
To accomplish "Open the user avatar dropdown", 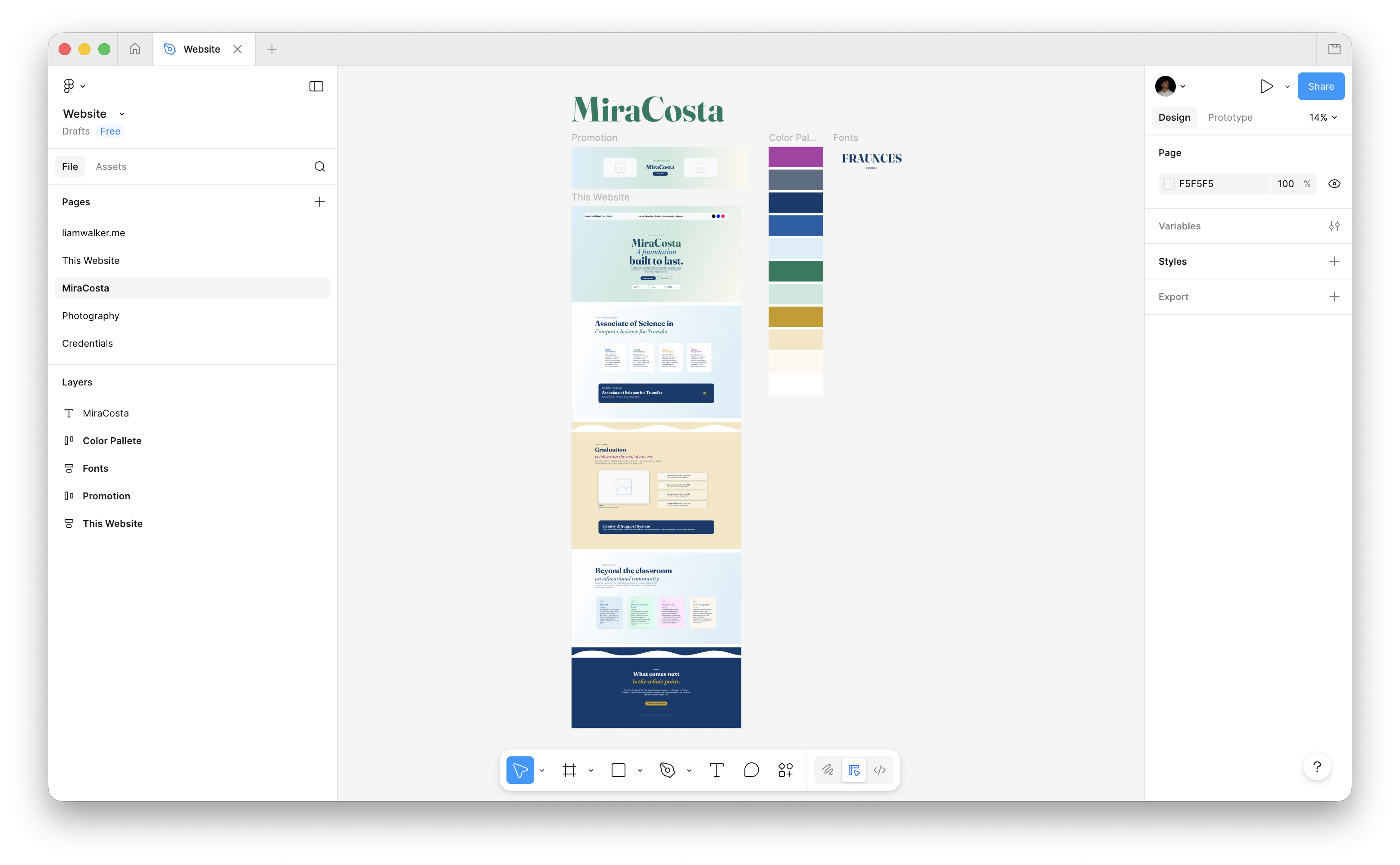I will point(1183,86).
